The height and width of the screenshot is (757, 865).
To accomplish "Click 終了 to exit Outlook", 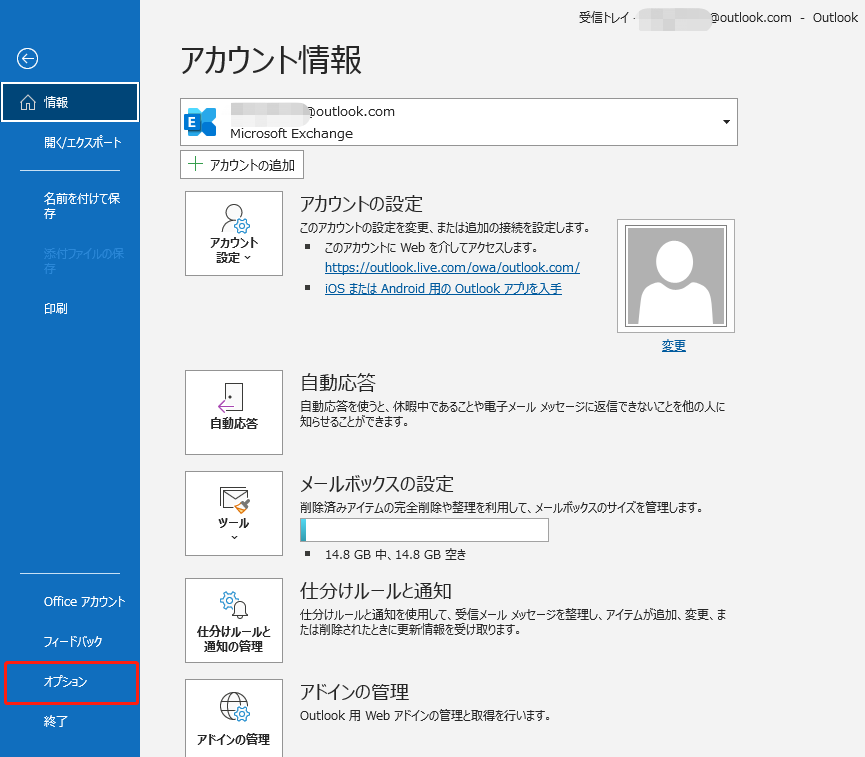I will (56, 721).
